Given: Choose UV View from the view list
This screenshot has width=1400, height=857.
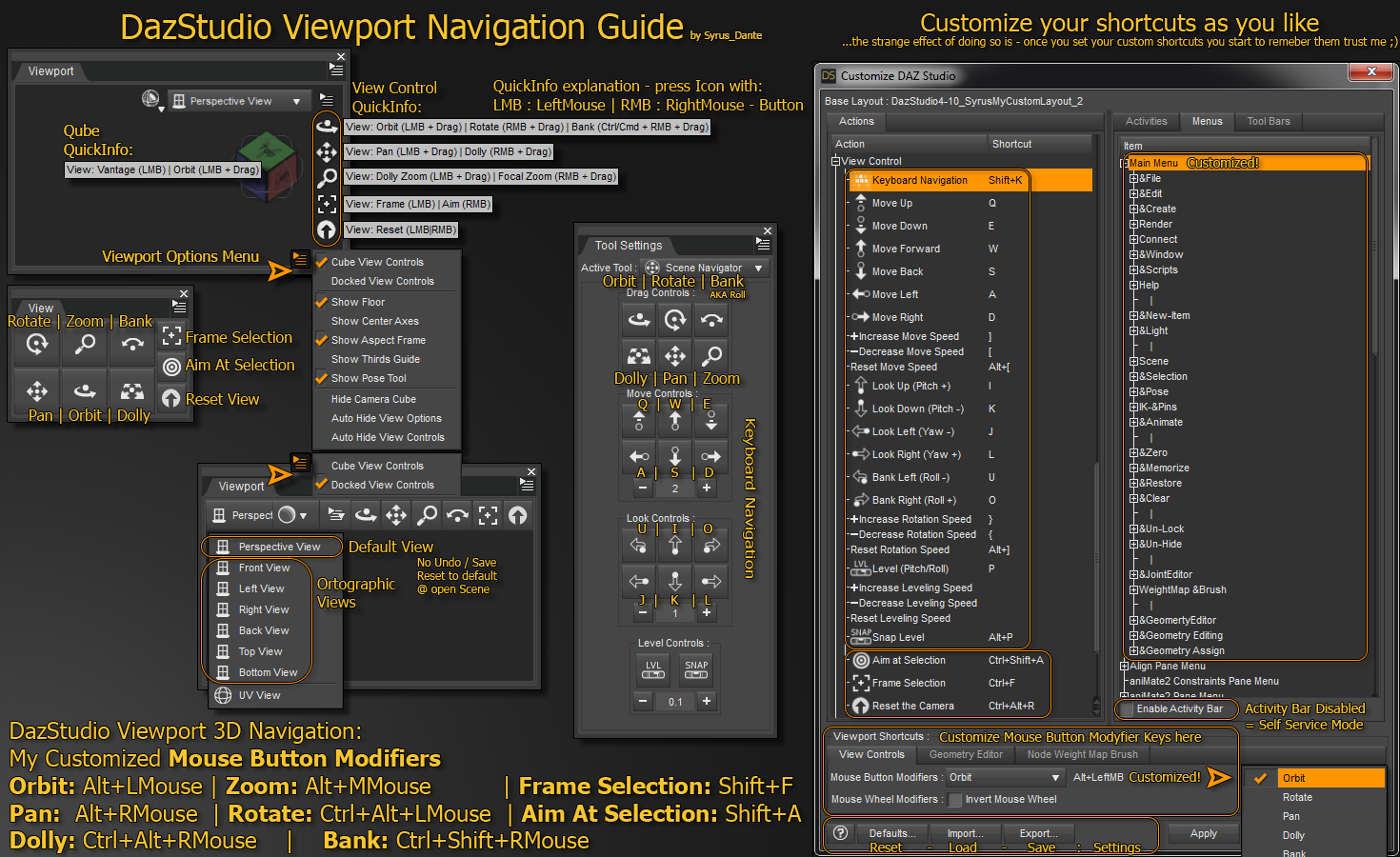Looking at the screenshot, I should pyautogui.click(x=259, y=695).
